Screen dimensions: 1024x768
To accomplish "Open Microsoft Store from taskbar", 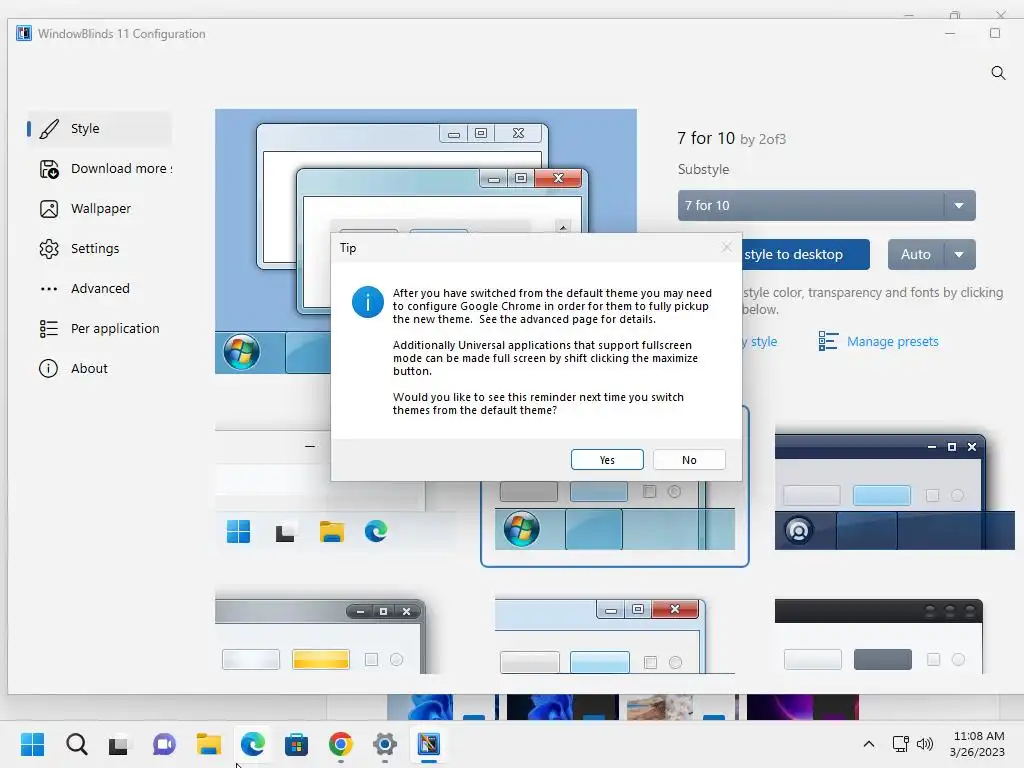I will click(x=296, y=744).
